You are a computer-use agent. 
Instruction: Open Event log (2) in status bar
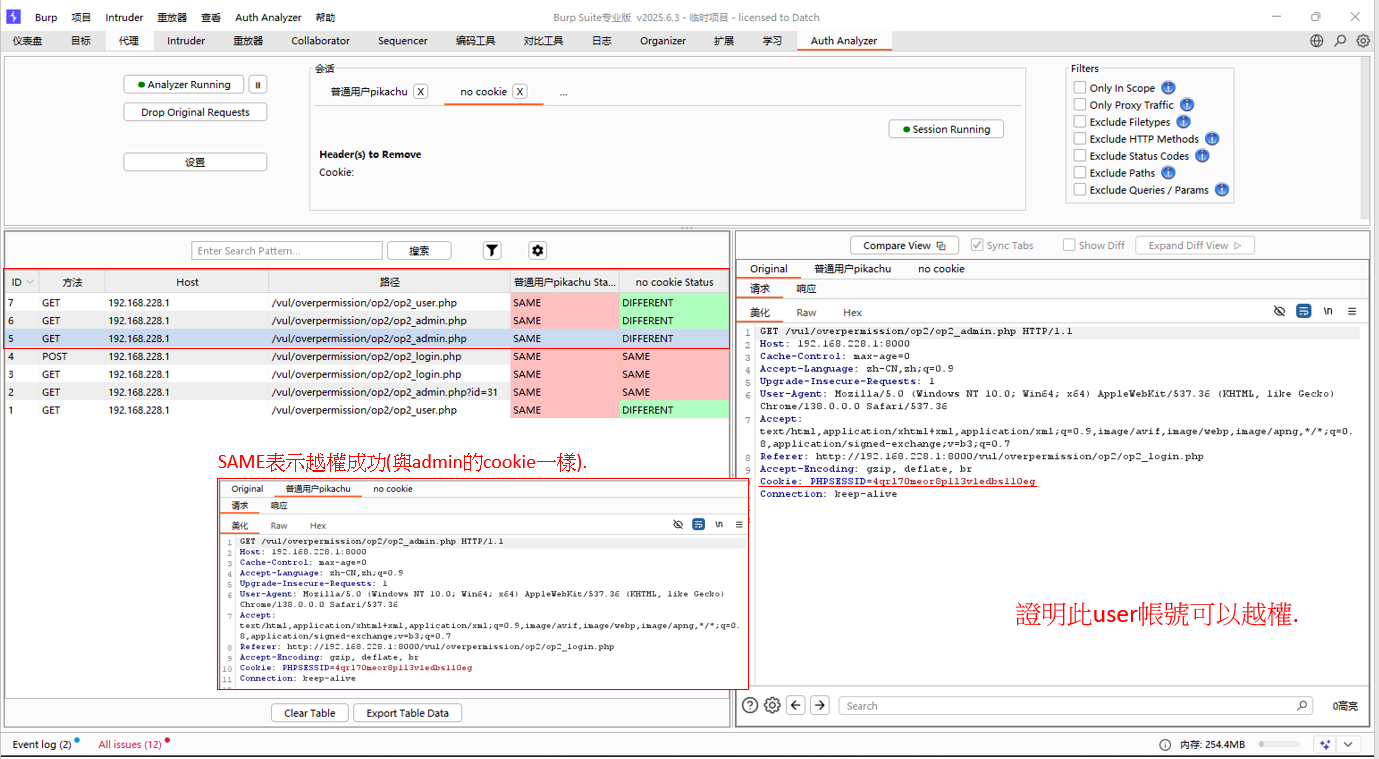point(41,744)
